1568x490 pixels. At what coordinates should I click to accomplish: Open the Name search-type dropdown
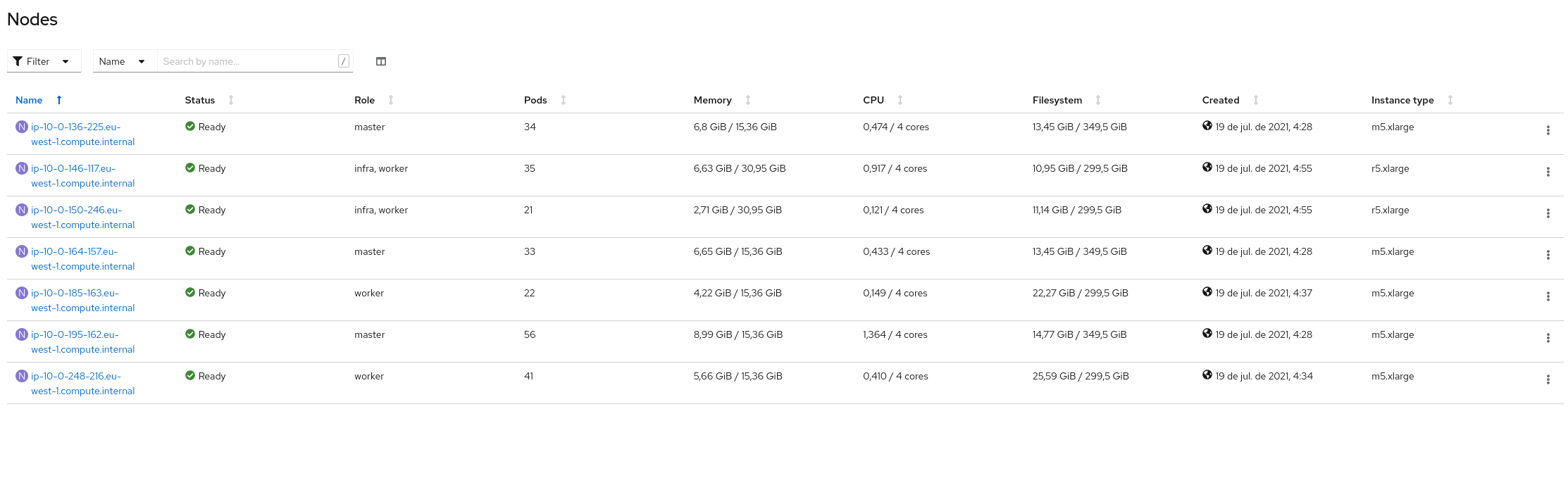pyautogui.click(x=123, y=61)
